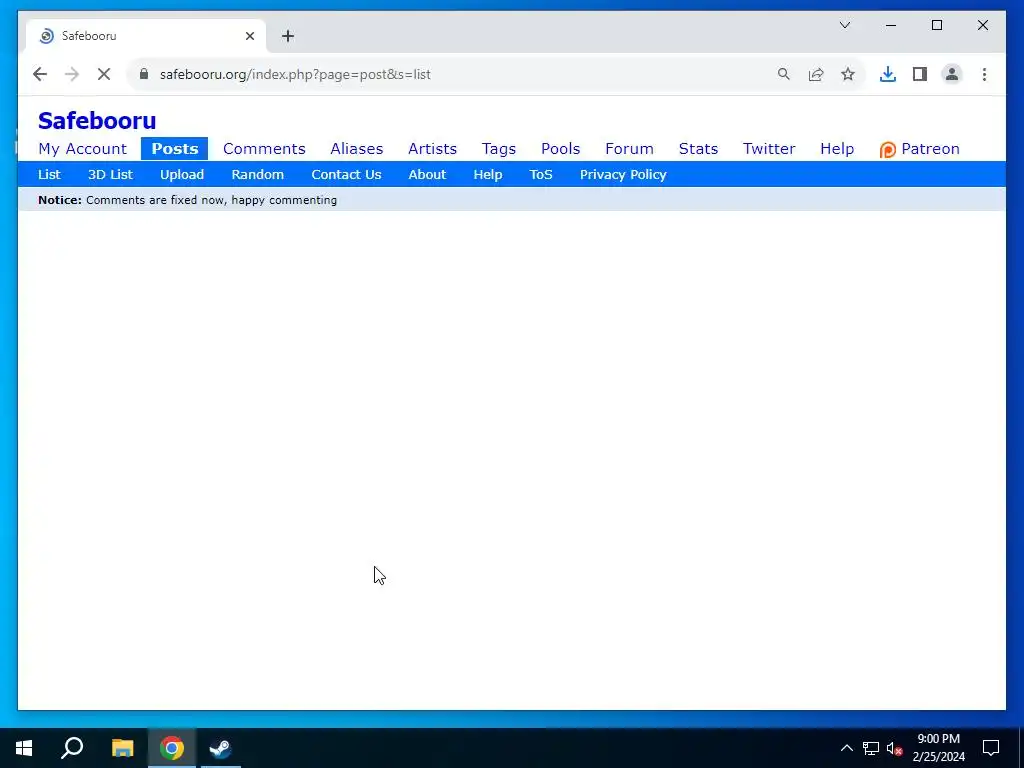Click the lock icon for site information
1024x768 pixels.
[x=144, y=74]
